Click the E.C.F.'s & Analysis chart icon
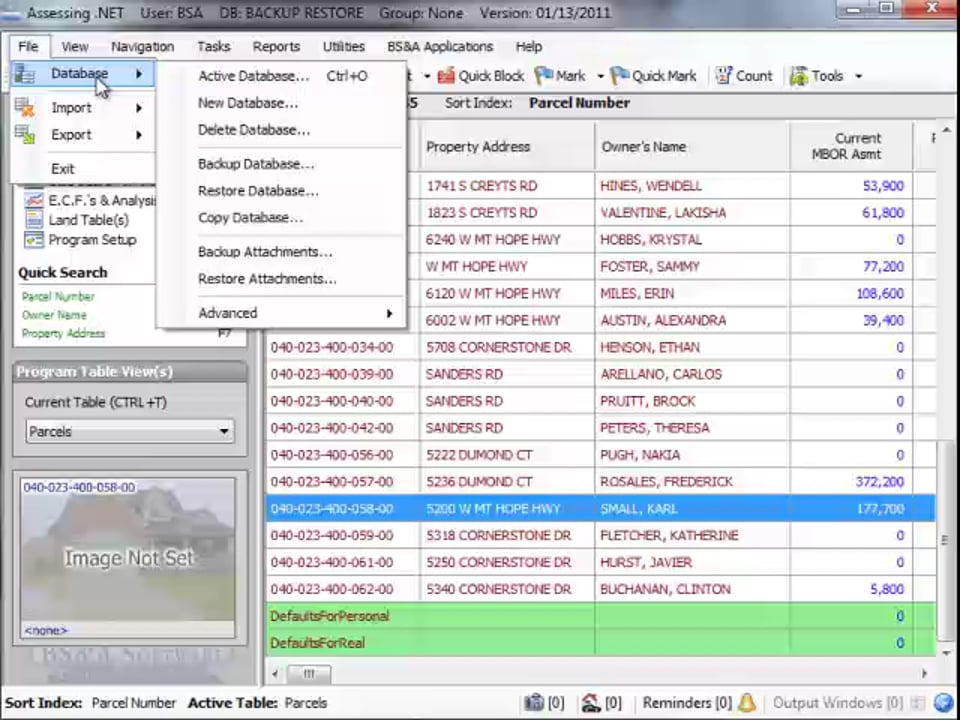The width and height of the screenshot is (960, 720). click(x=33, y=201)
